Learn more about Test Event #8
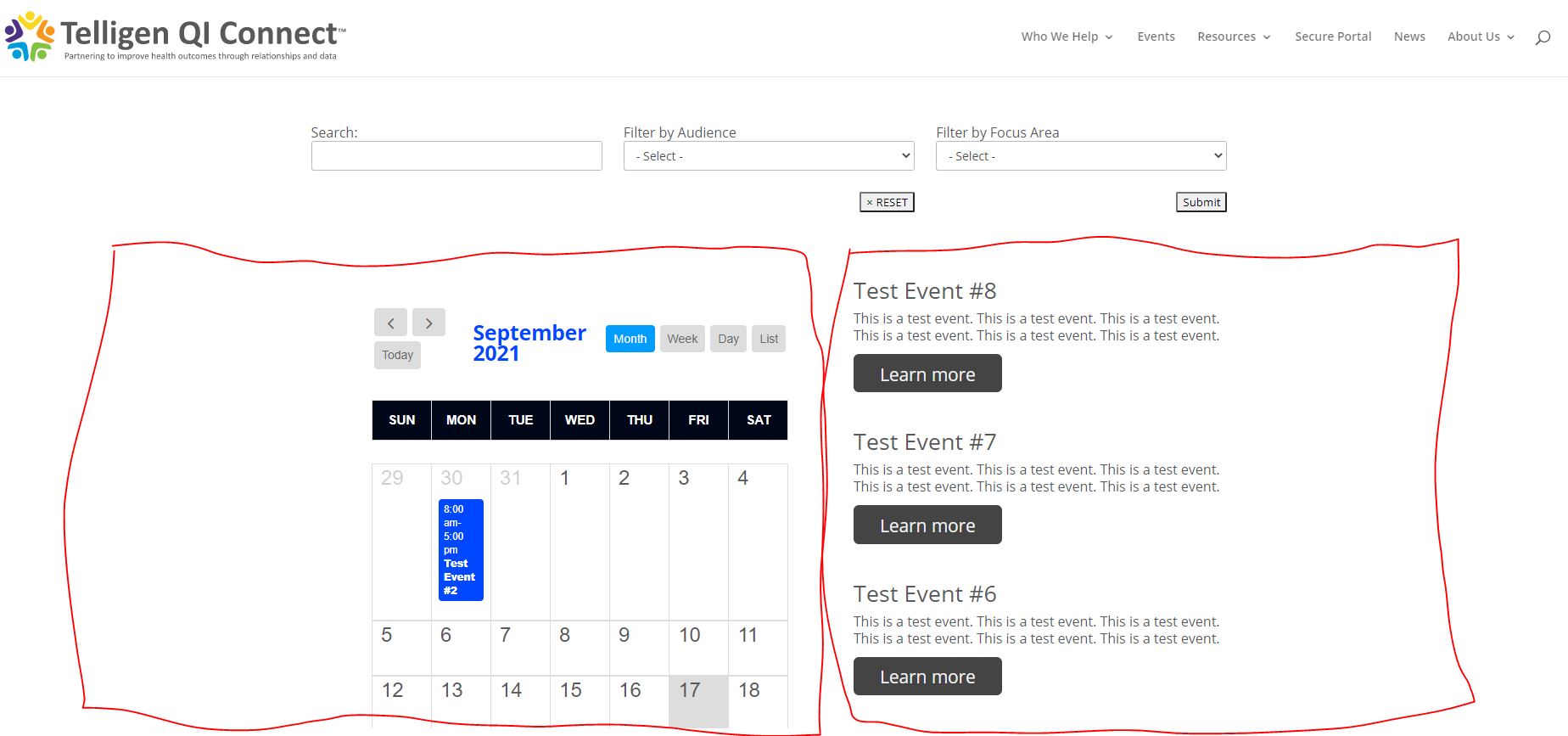This screenshot has height=736, width=1568. pyautogui.click(x=927, y=374)
